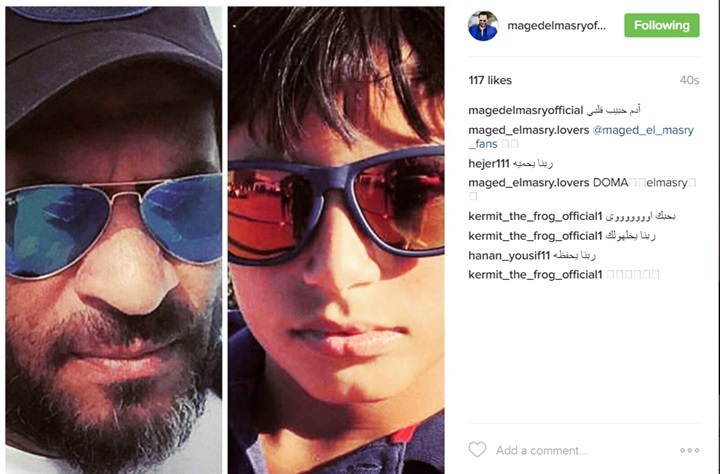Open the header username magedelmasryof...
720x474 pixels.
coord(557,26)
